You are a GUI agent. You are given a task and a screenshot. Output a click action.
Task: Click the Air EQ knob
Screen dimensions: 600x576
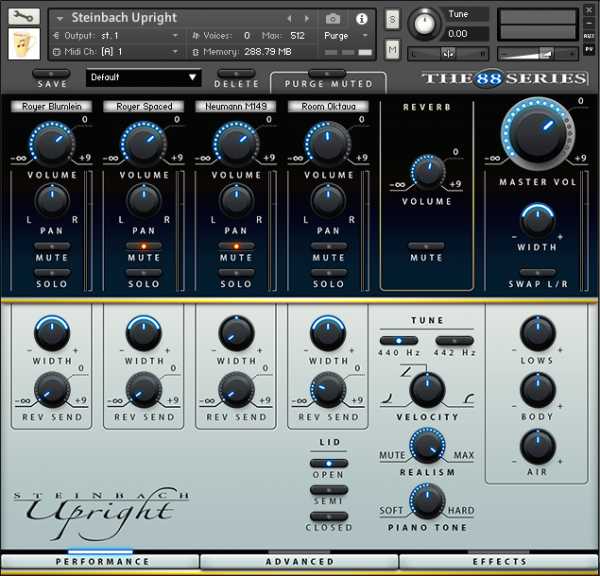(538, 446)
